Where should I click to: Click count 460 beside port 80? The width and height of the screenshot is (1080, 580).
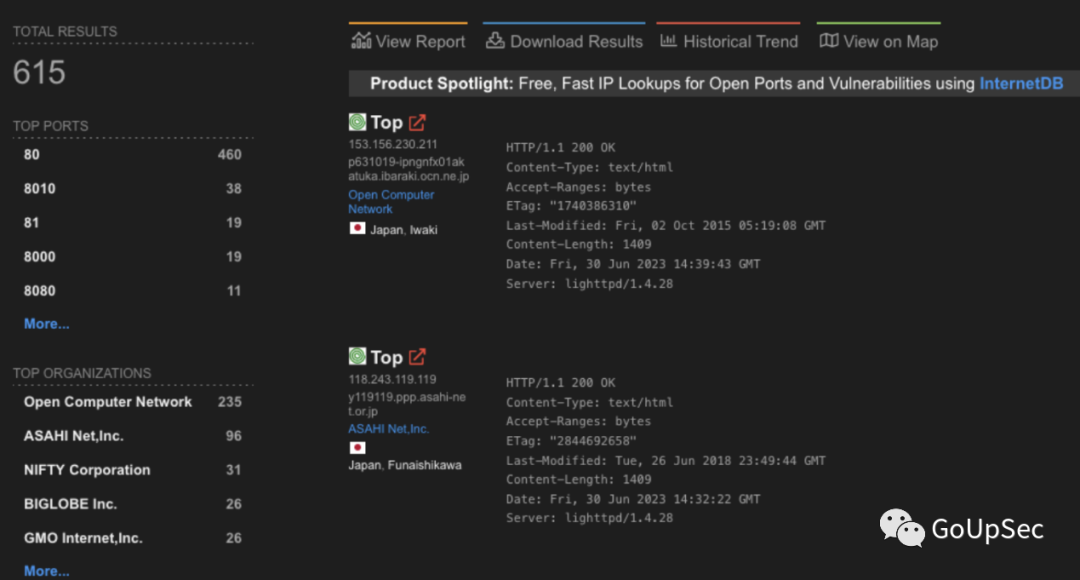tap(229, 155)
